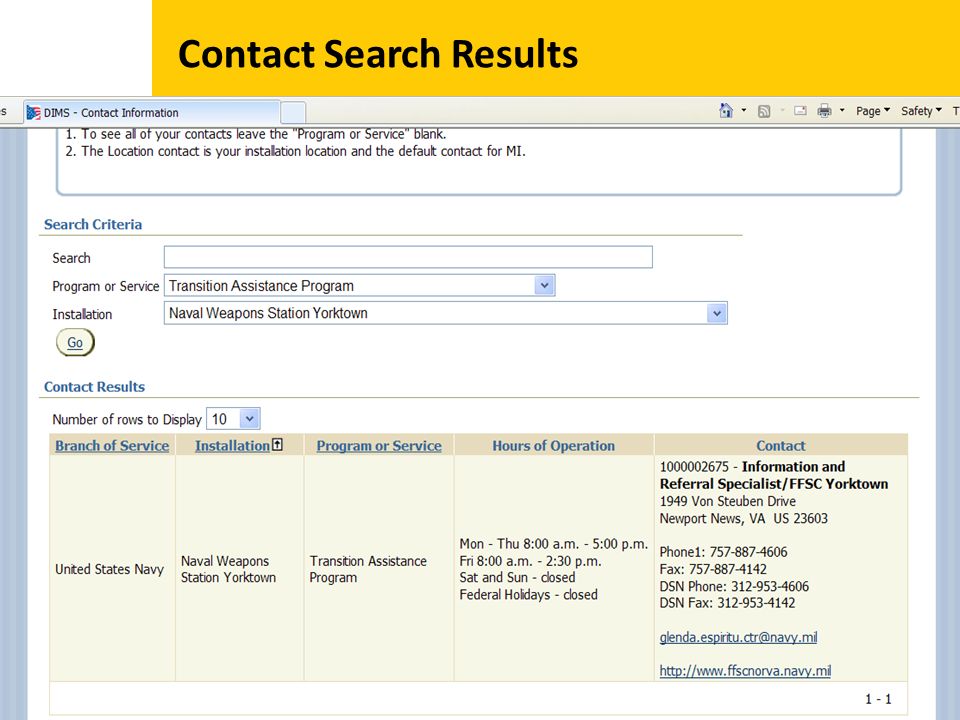The image size is (960, 720).
Task: Open the Home button dropdown arrow
Action: [x=744, y=111]
